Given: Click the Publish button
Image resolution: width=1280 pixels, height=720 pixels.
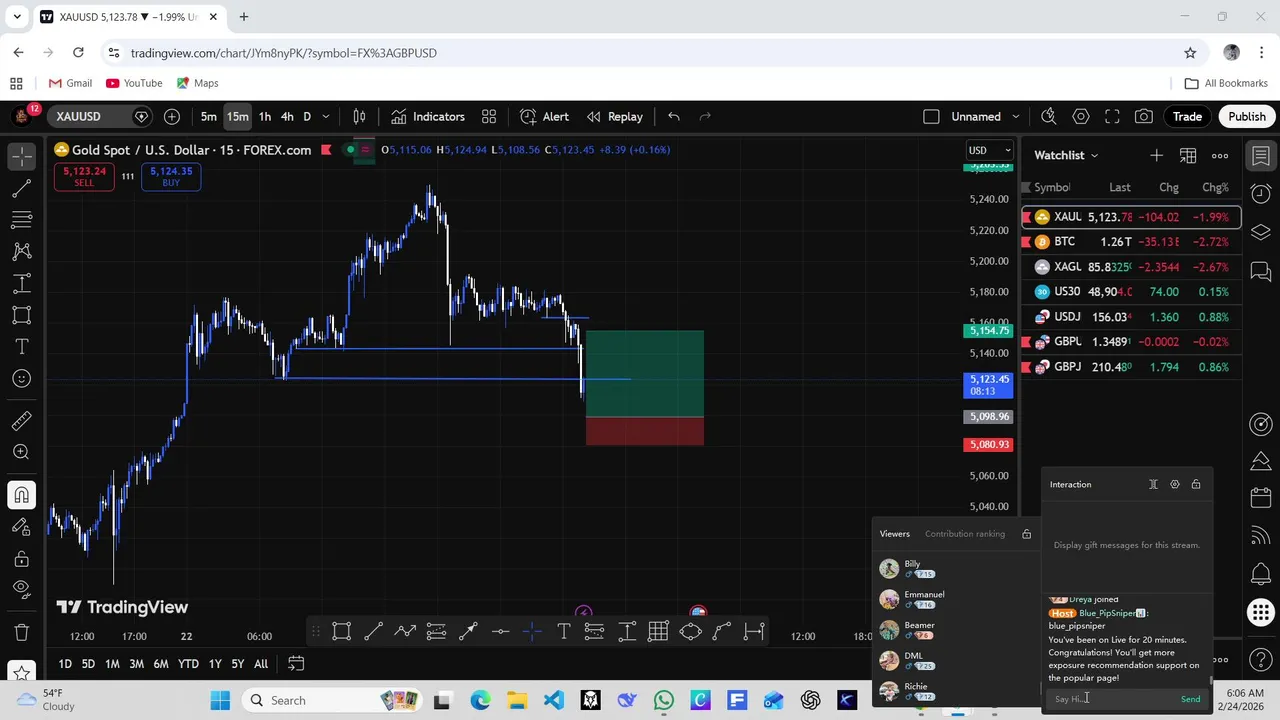Looking at the screenshot, I should [1247, 117].
